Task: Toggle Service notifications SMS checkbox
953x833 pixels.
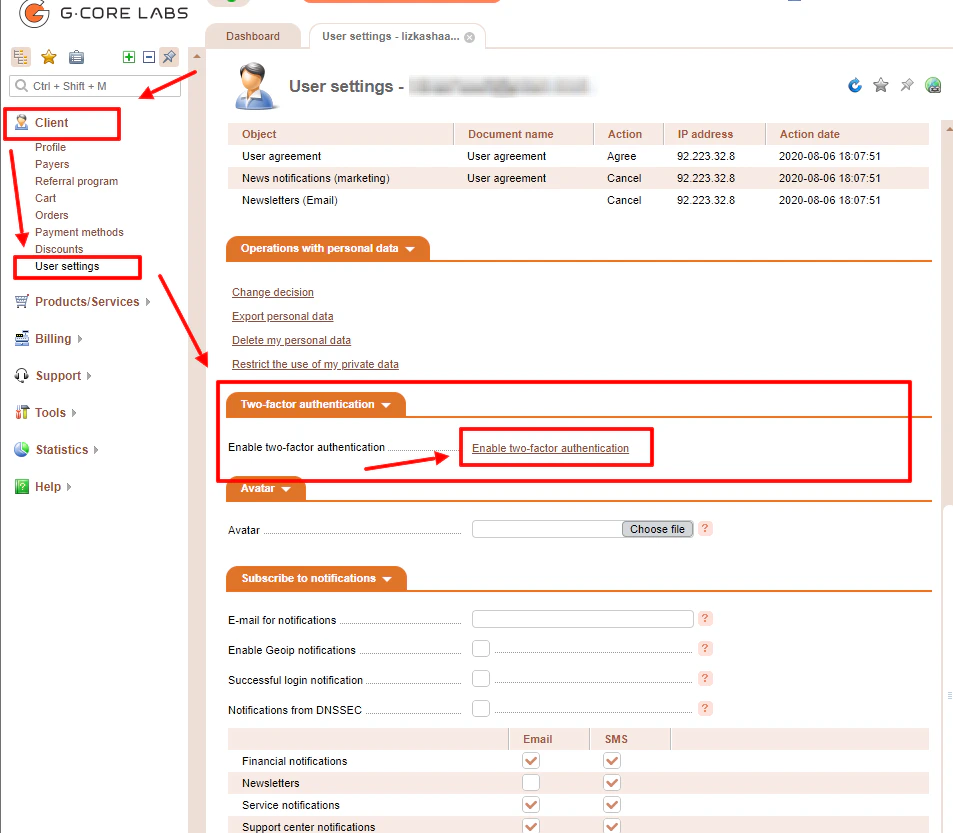Action: point(612,804)
